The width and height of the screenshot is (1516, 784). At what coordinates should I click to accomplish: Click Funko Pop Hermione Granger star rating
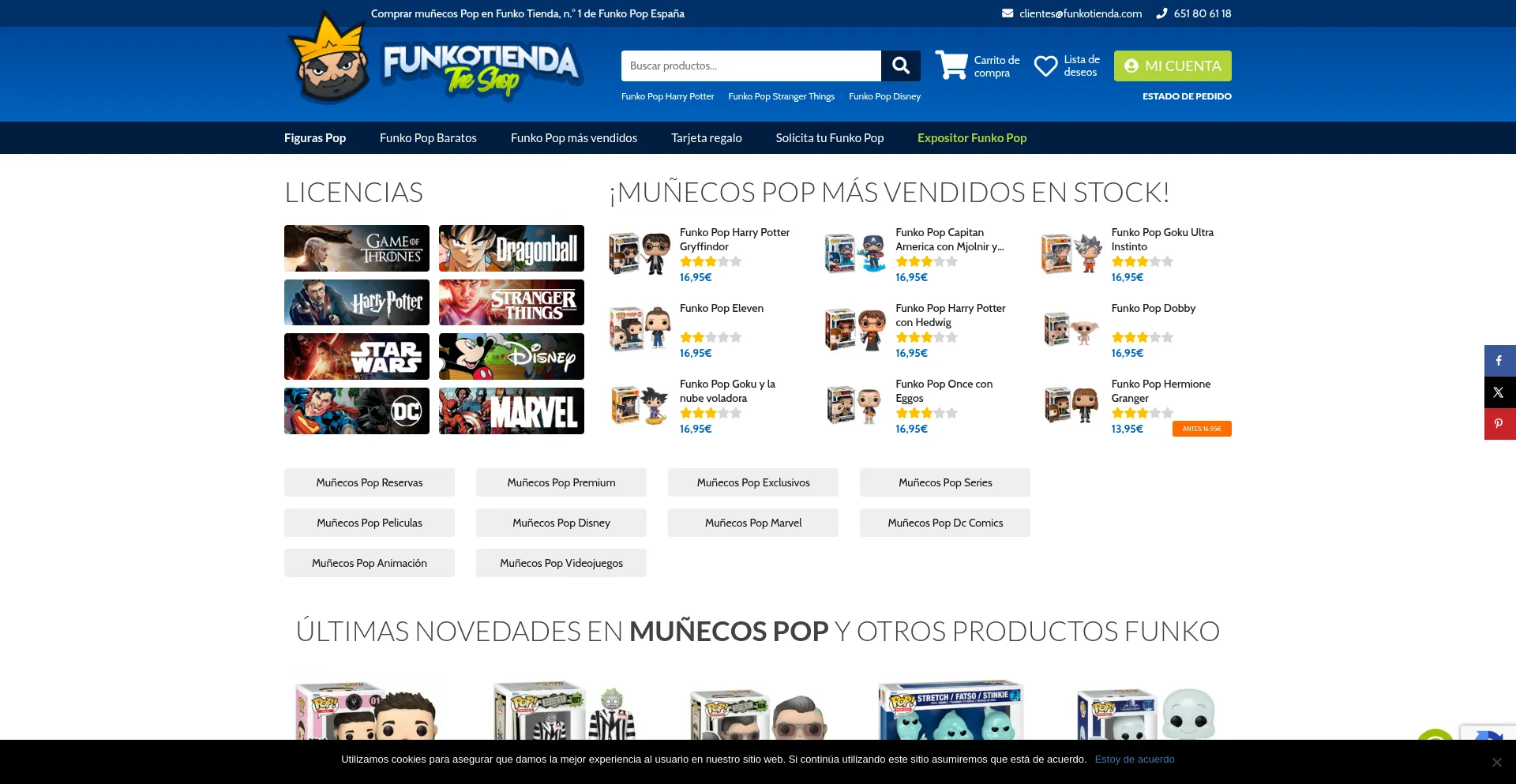1143,413
